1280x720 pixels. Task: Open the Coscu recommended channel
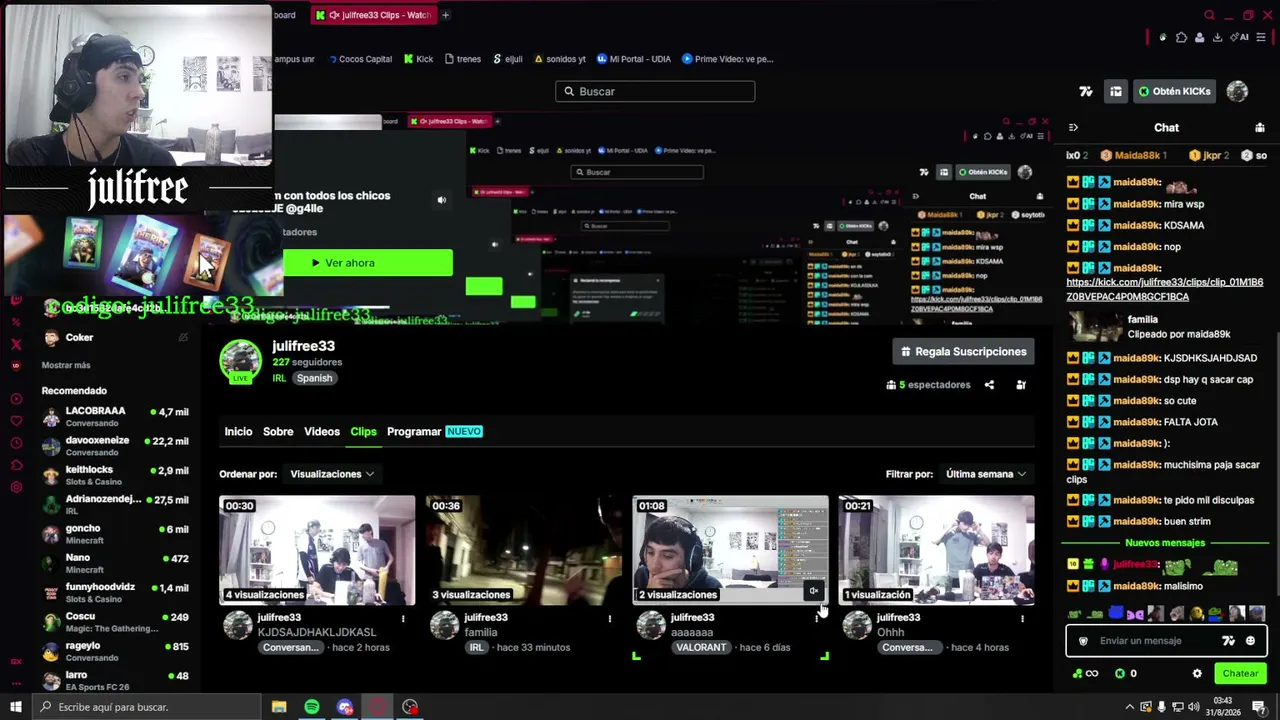pos(115,622)
